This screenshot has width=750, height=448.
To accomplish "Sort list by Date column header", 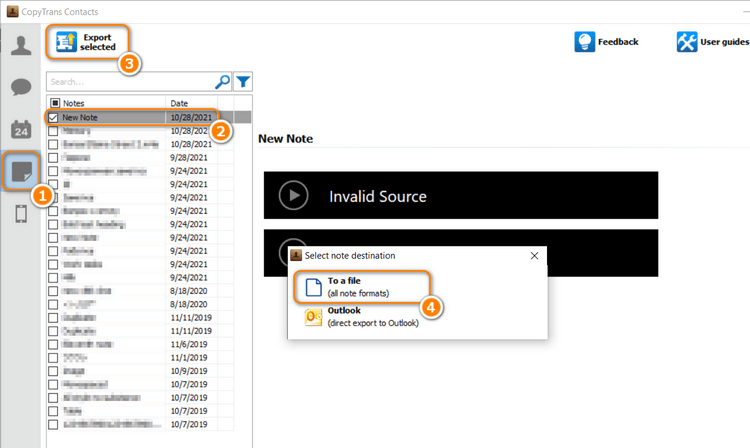I will 179,103.
